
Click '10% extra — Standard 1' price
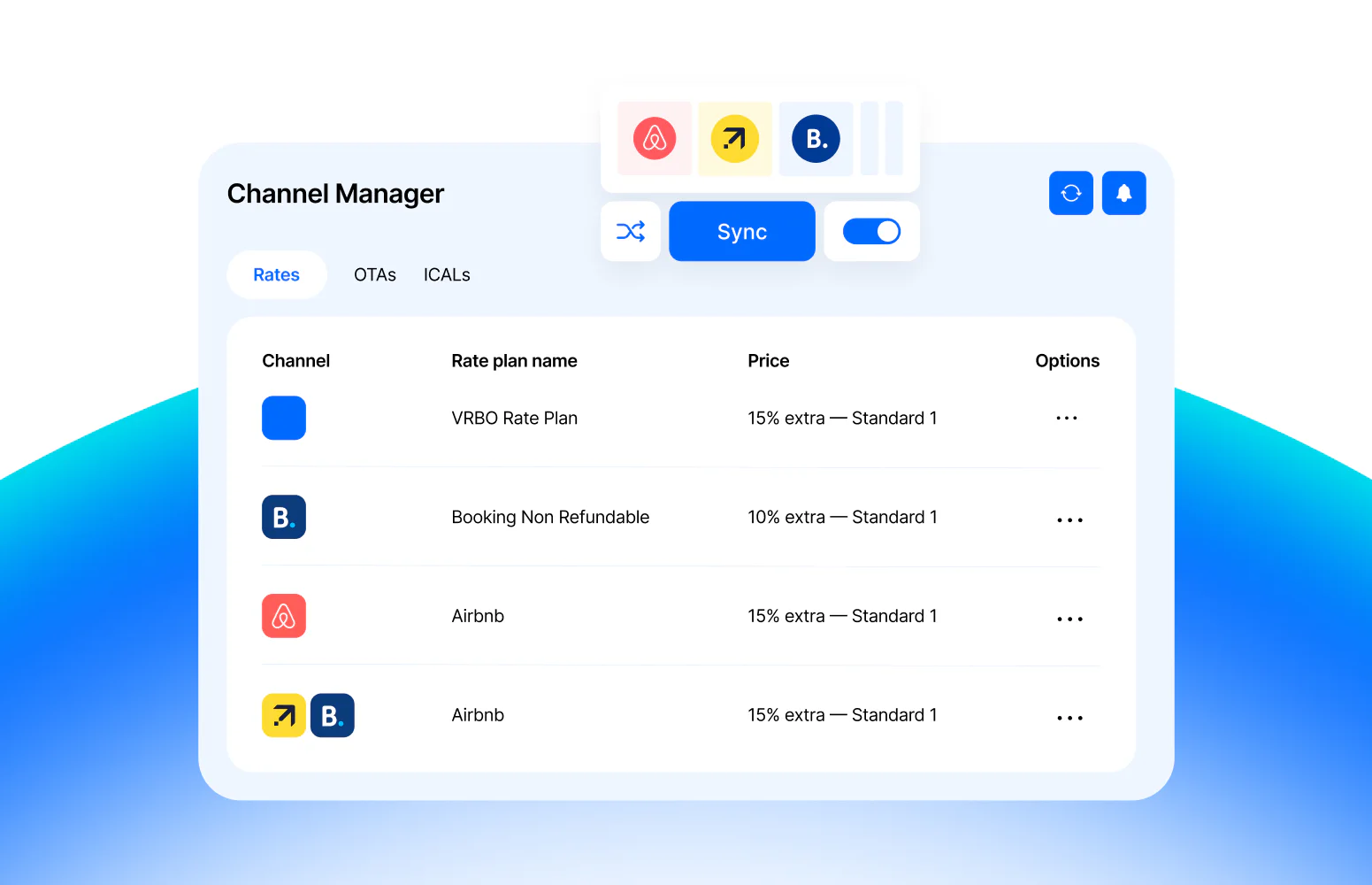tap(842, 517)
